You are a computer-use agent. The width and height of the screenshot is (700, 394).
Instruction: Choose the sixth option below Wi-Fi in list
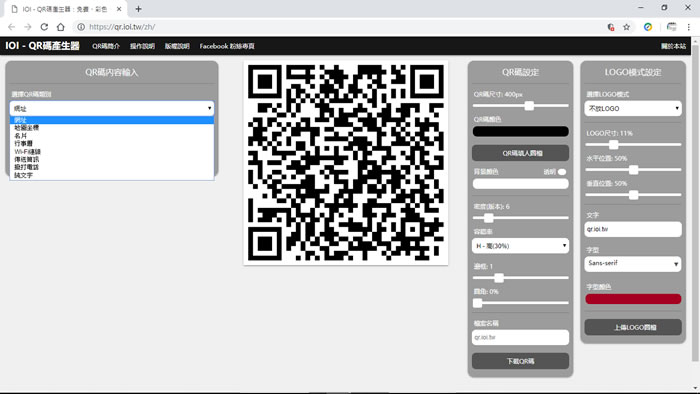(x=112, y=159)
